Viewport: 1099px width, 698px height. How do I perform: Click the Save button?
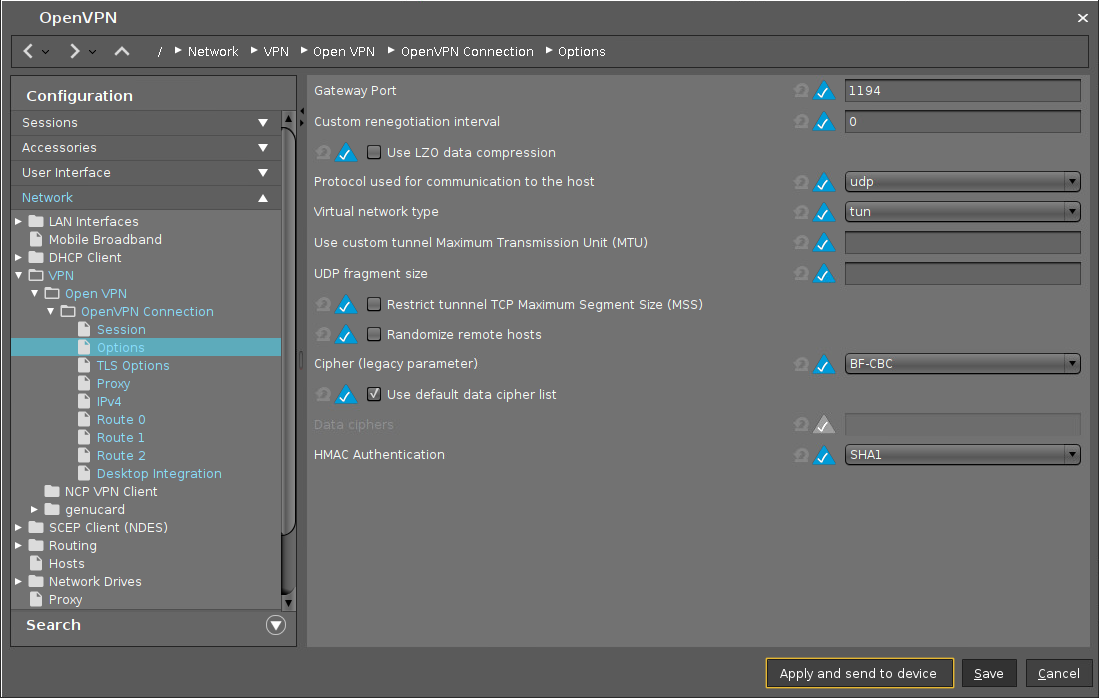[x=988, y=673]
